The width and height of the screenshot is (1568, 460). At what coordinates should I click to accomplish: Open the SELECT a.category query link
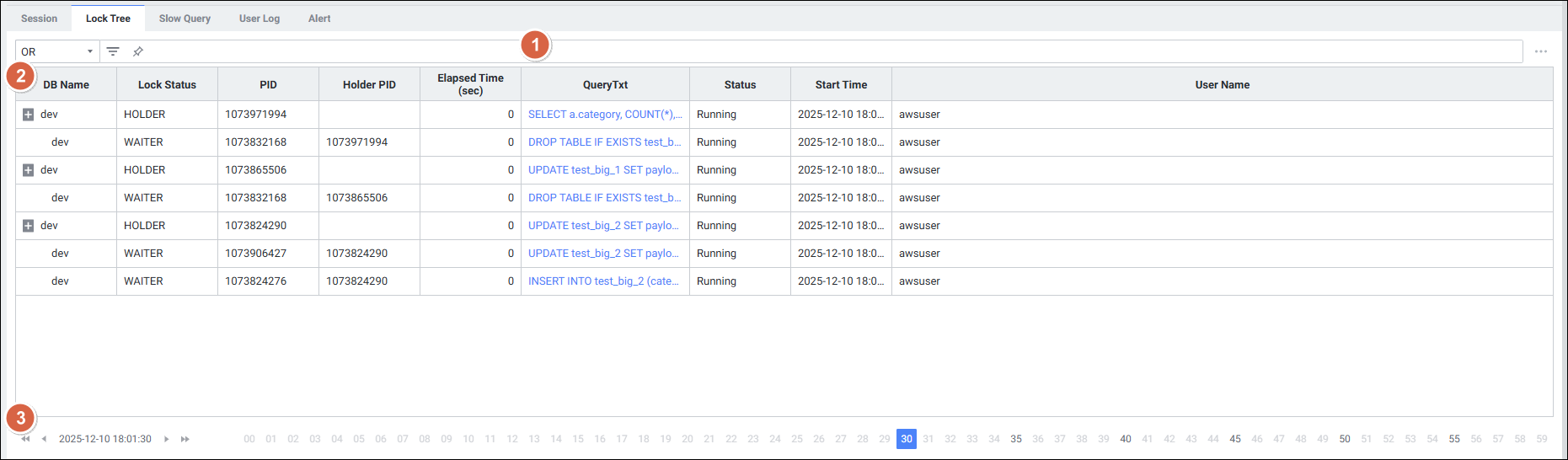(604, 115)
